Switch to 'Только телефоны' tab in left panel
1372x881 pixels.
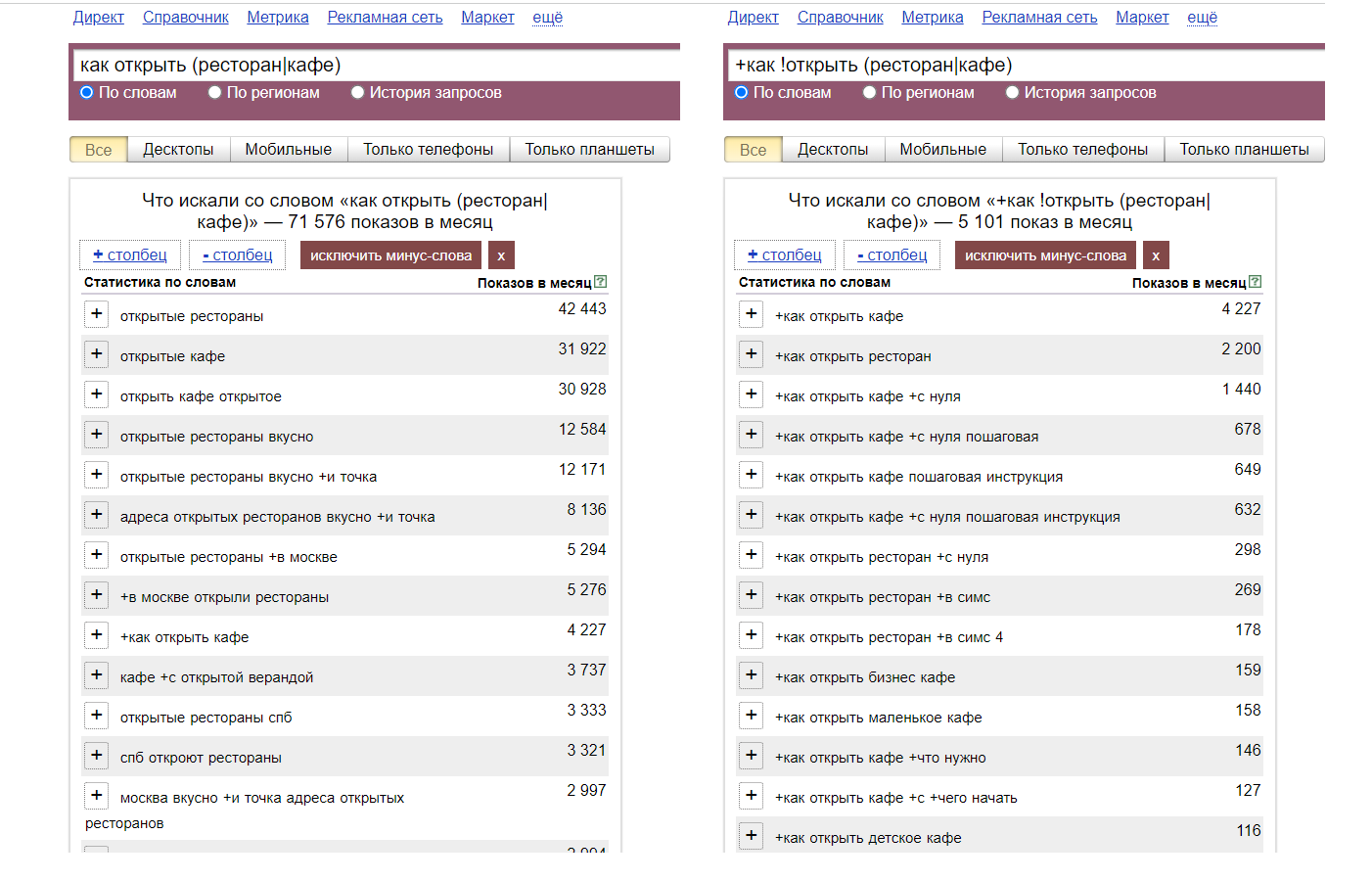429,149
